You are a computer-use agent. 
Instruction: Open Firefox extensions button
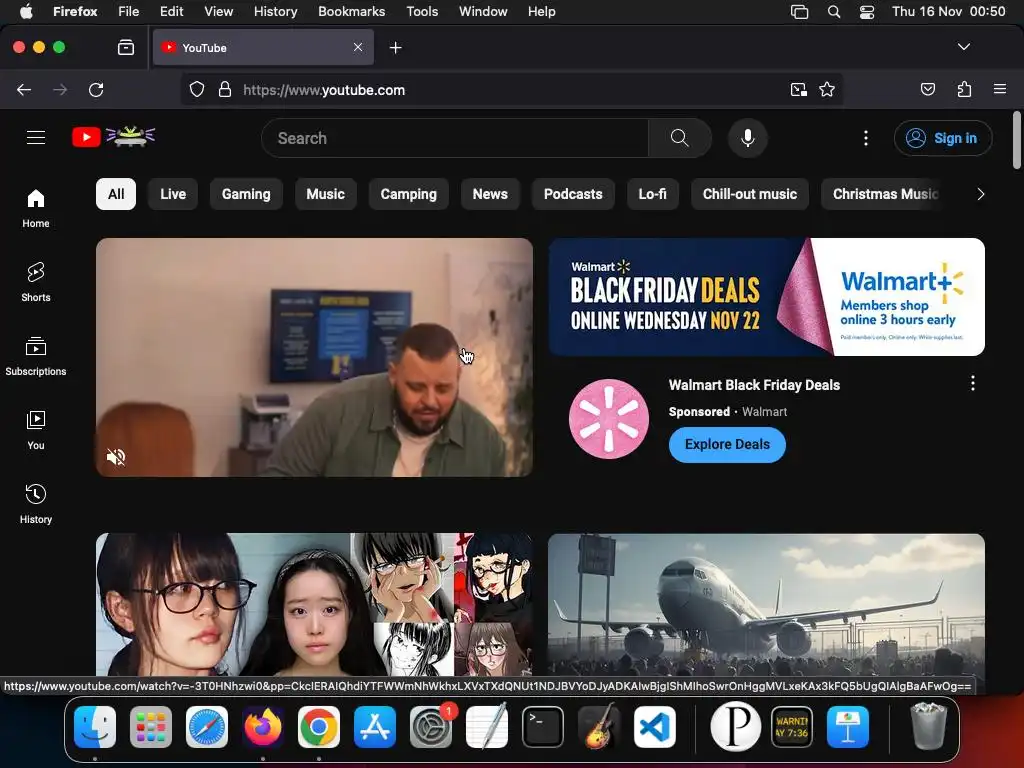pyautogui.click(x=964, y=89)
